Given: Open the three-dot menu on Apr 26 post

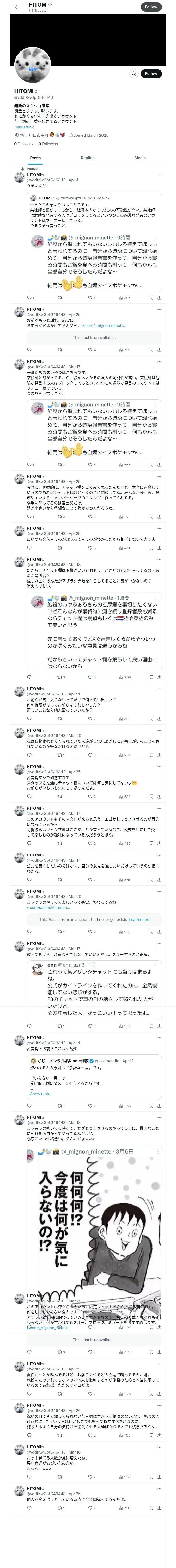Looking at the screenshot, I should pos(159,1405).
